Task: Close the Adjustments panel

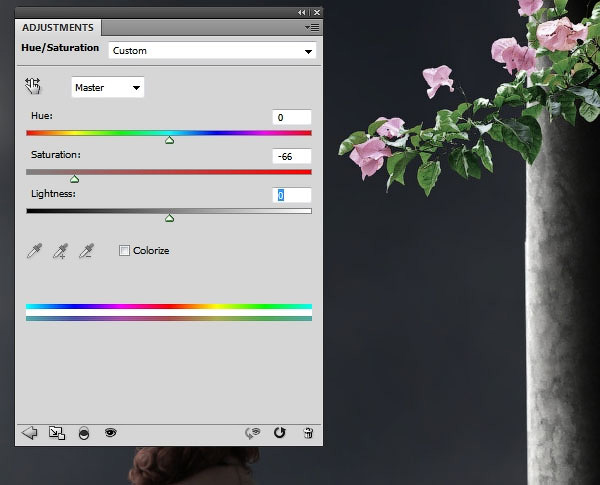Action: pyautogui.click(x=317, y=13)
